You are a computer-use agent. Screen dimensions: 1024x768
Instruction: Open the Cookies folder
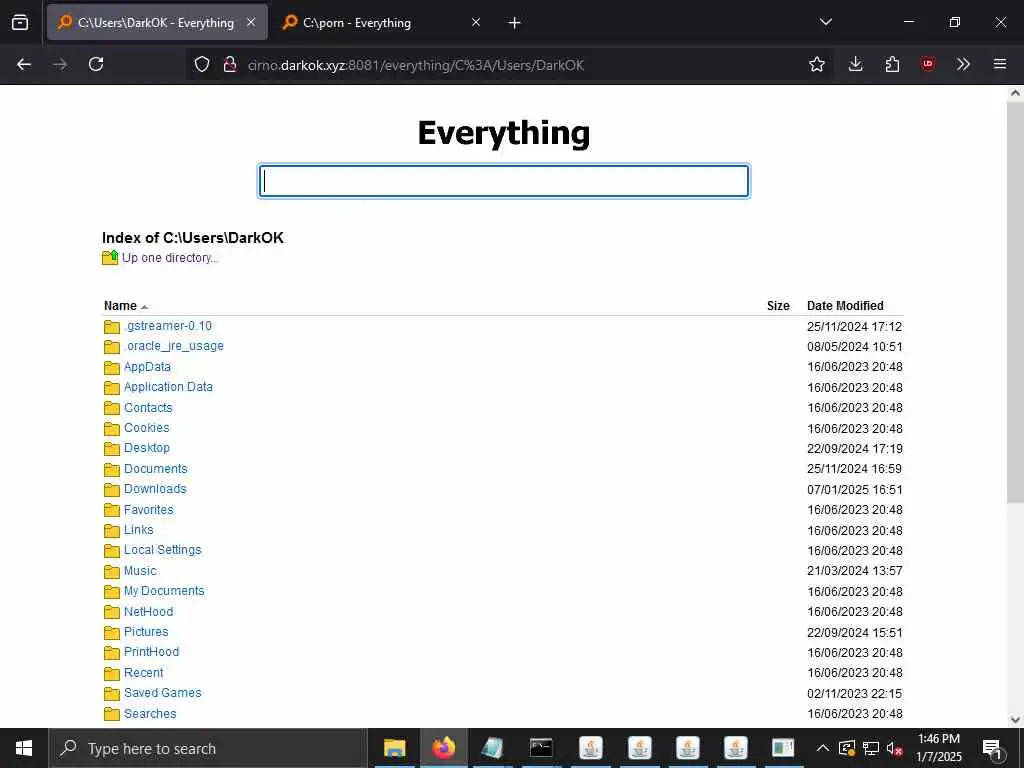[x=147, y=428]
